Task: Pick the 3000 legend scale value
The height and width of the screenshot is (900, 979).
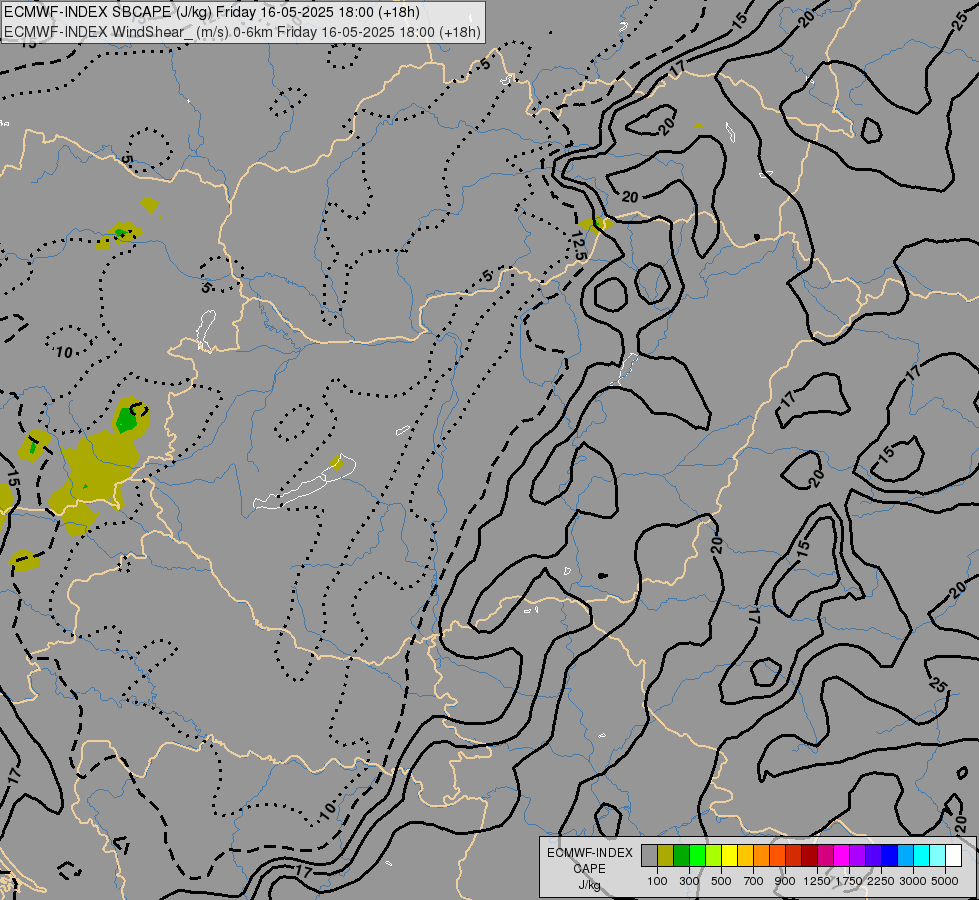Action: click(913, 881)
